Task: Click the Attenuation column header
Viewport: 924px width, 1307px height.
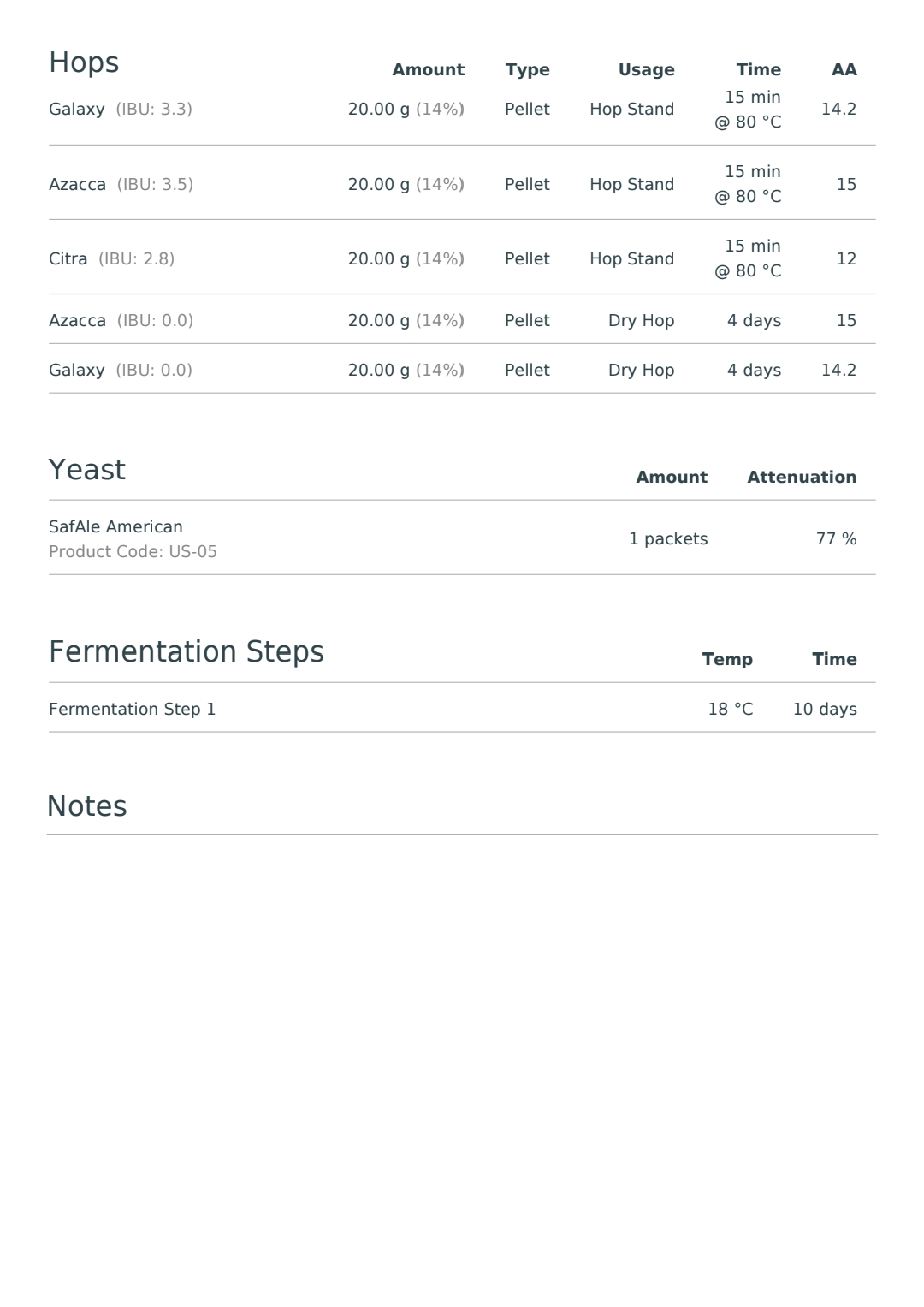Action: pyautogui.click(x=802, y=478)
